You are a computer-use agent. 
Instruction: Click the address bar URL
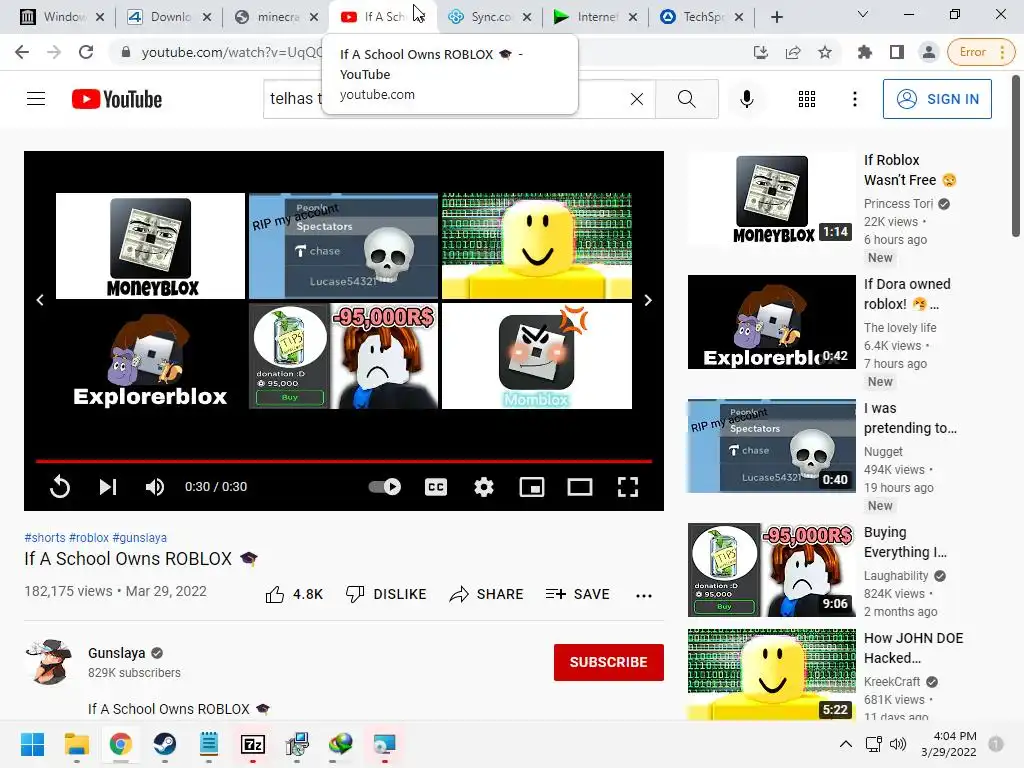[232, 52]
